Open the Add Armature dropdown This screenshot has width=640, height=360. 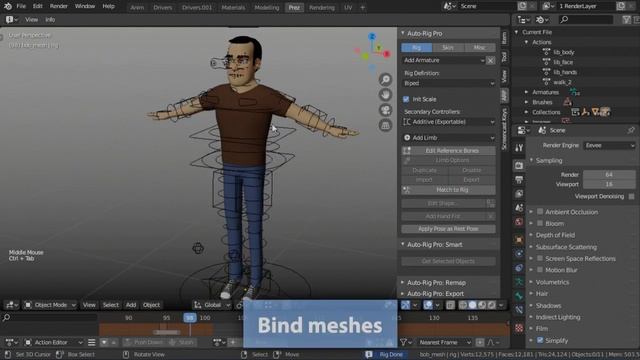click(443, 60)
